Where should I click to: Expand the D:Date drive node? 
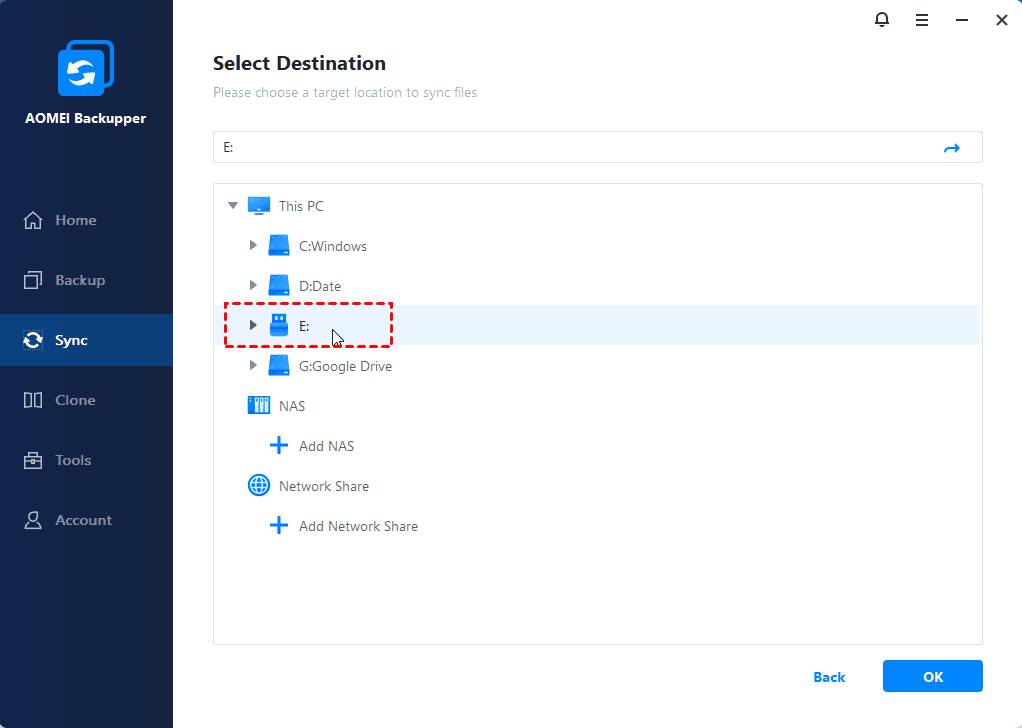[253, 286]
